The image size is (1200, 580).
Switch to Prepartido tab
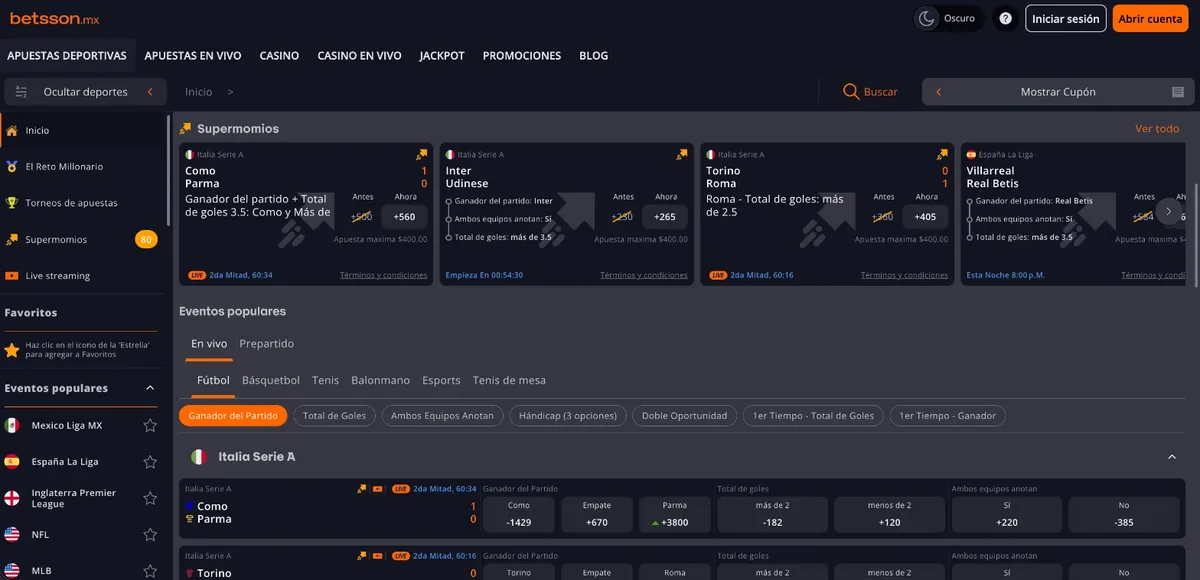(266, 344)
